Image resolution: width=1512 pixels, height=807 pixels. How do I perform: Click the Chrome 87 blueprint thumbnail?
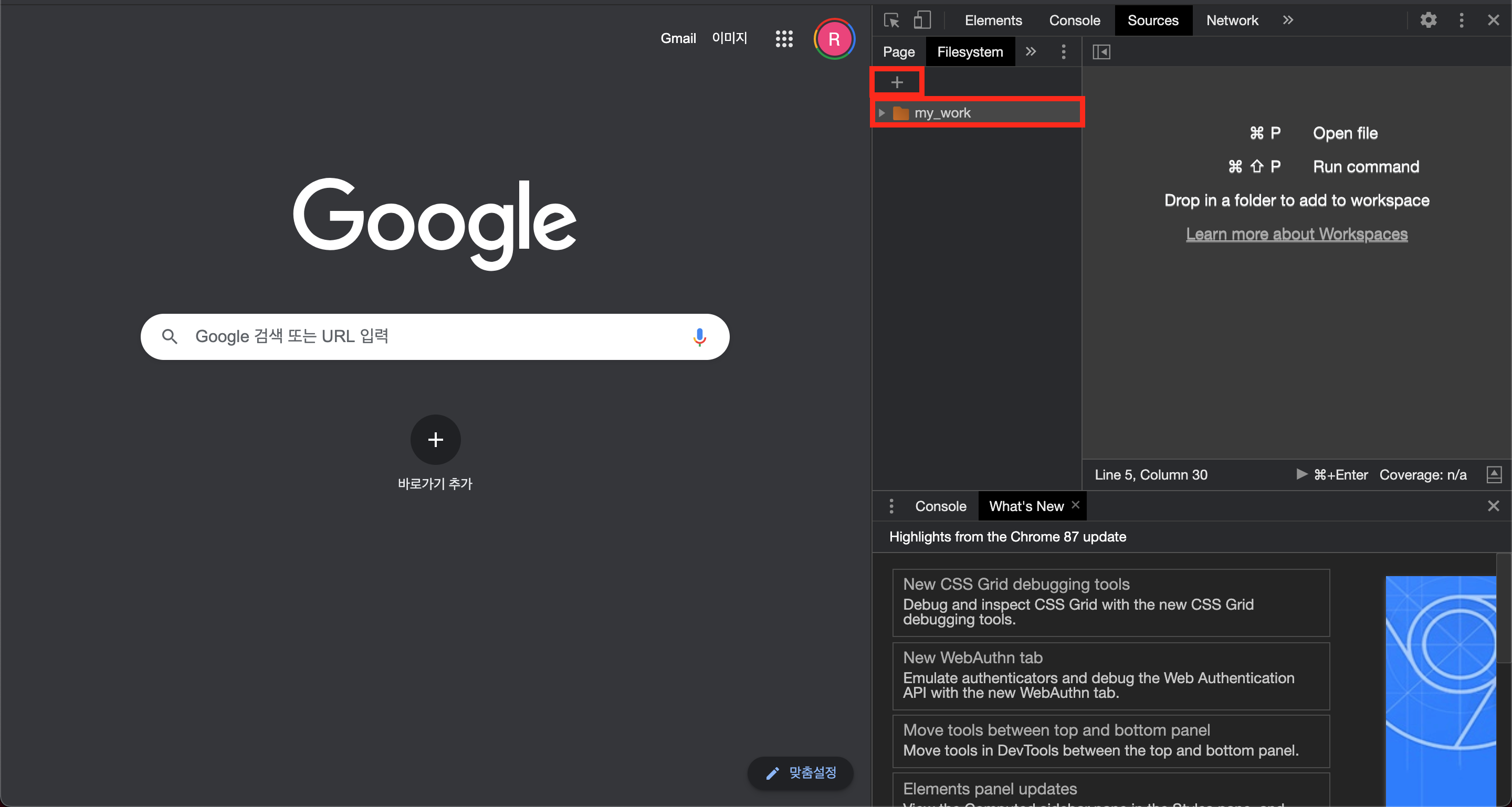coord(1441,692)
